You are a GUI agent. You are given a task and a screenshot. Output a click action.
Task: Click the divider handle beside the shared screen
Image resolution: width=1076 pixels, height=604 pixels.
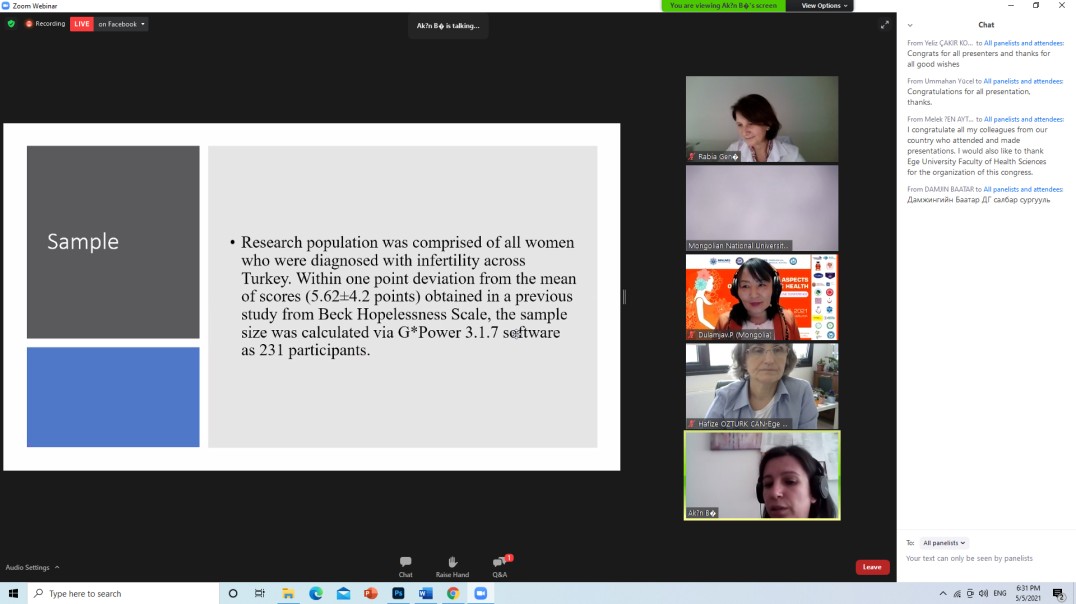click(x=624, y=297)
